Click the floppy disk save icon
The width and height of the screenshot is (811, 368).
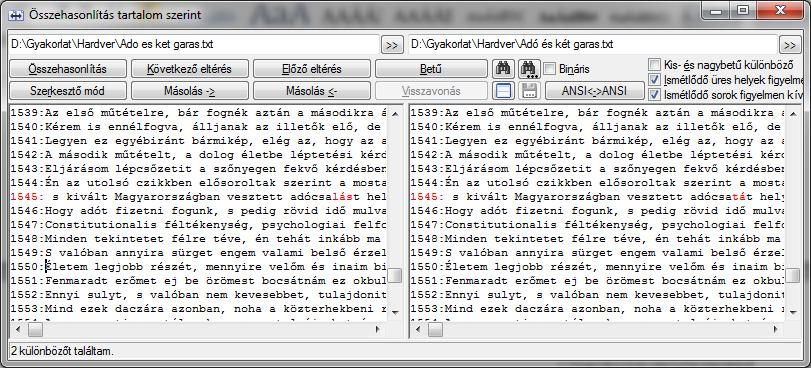pyautogui.click(x=529, y=91)
